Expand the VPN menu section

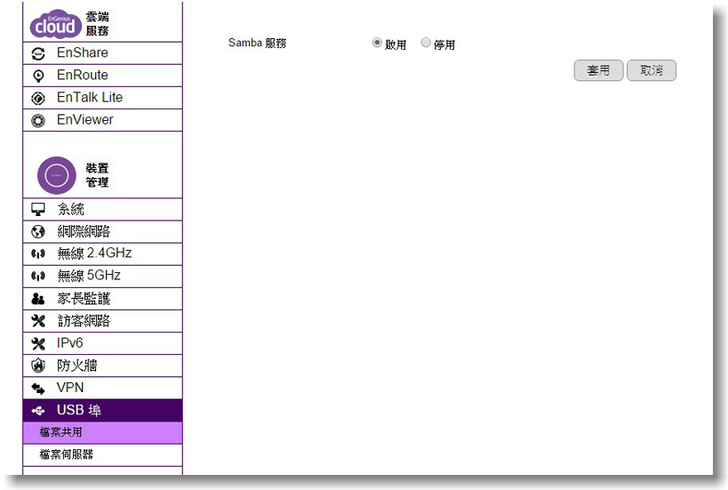coord(70,387)
